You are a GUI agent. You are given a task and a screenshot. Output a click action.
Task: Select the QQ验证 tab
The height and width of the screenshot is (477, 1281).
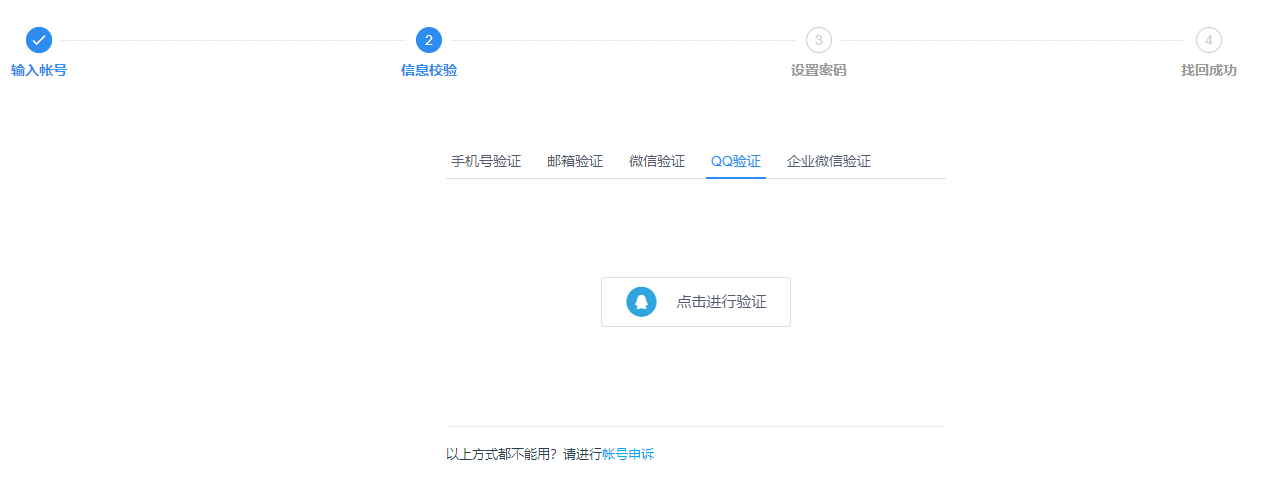tap(736, 161)
